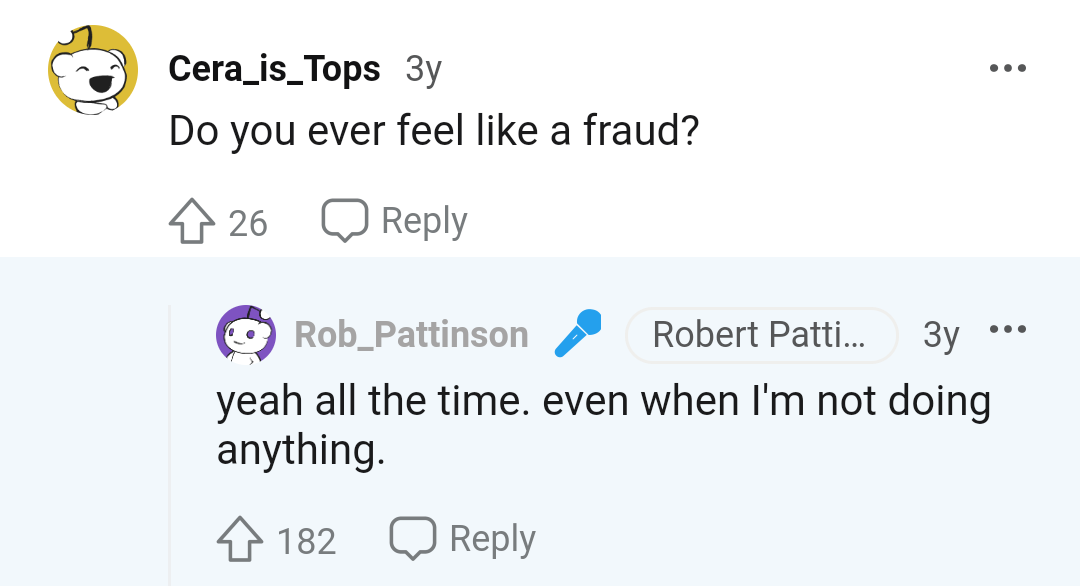1080x586 pixels.
Task: Click Reply text under Rob_Pattinson's comment
Action: point(492,539)
